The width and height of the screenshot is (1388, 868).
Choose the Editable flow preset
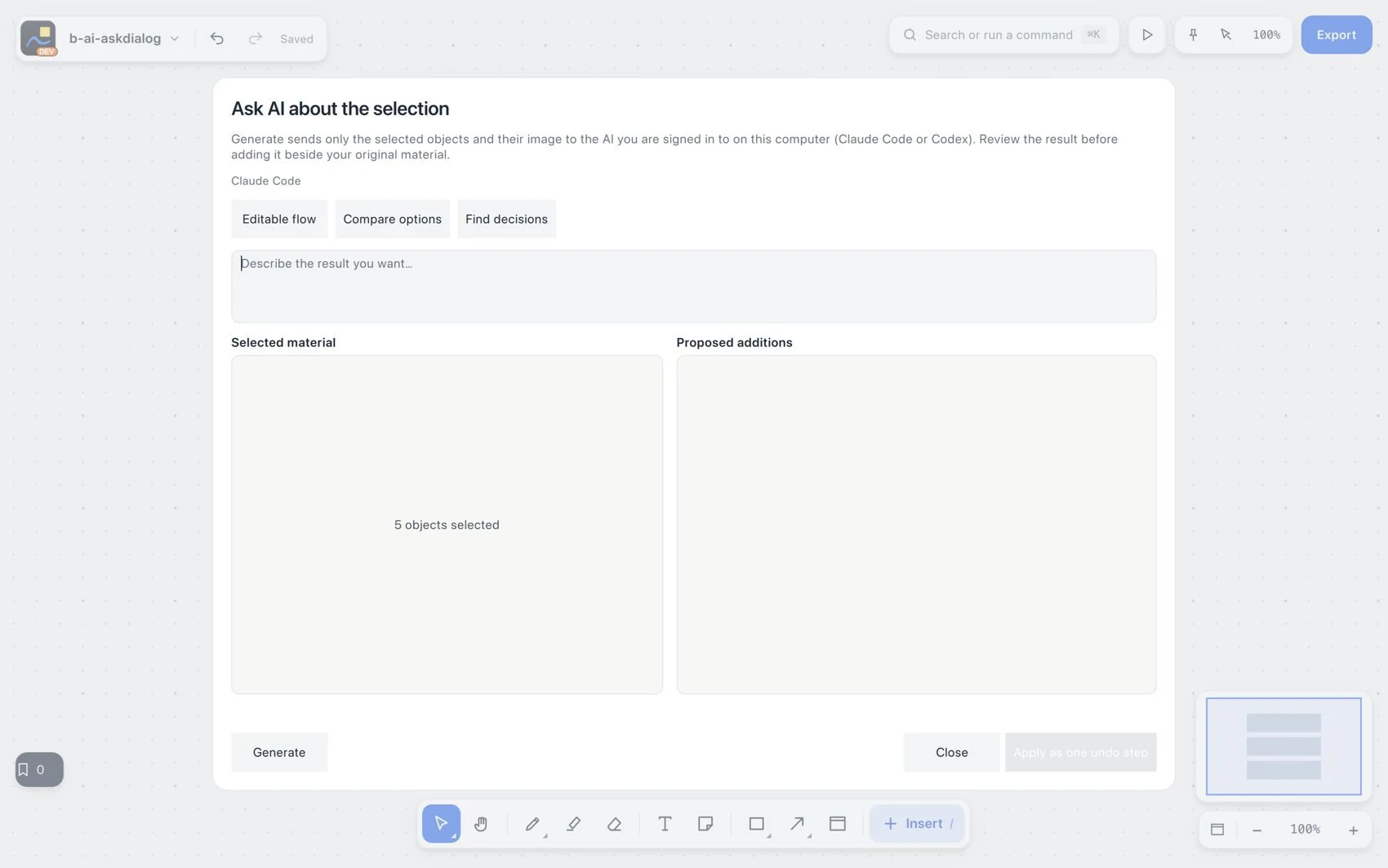pyautogui.click(x=279, y=219)
